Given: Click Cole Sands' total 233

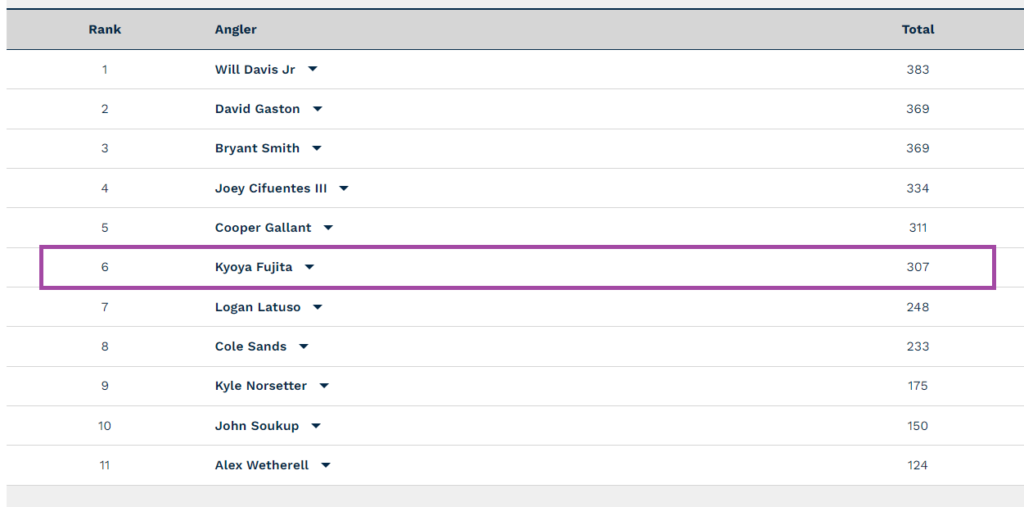Looking at the screenshot, I should 918,346.
